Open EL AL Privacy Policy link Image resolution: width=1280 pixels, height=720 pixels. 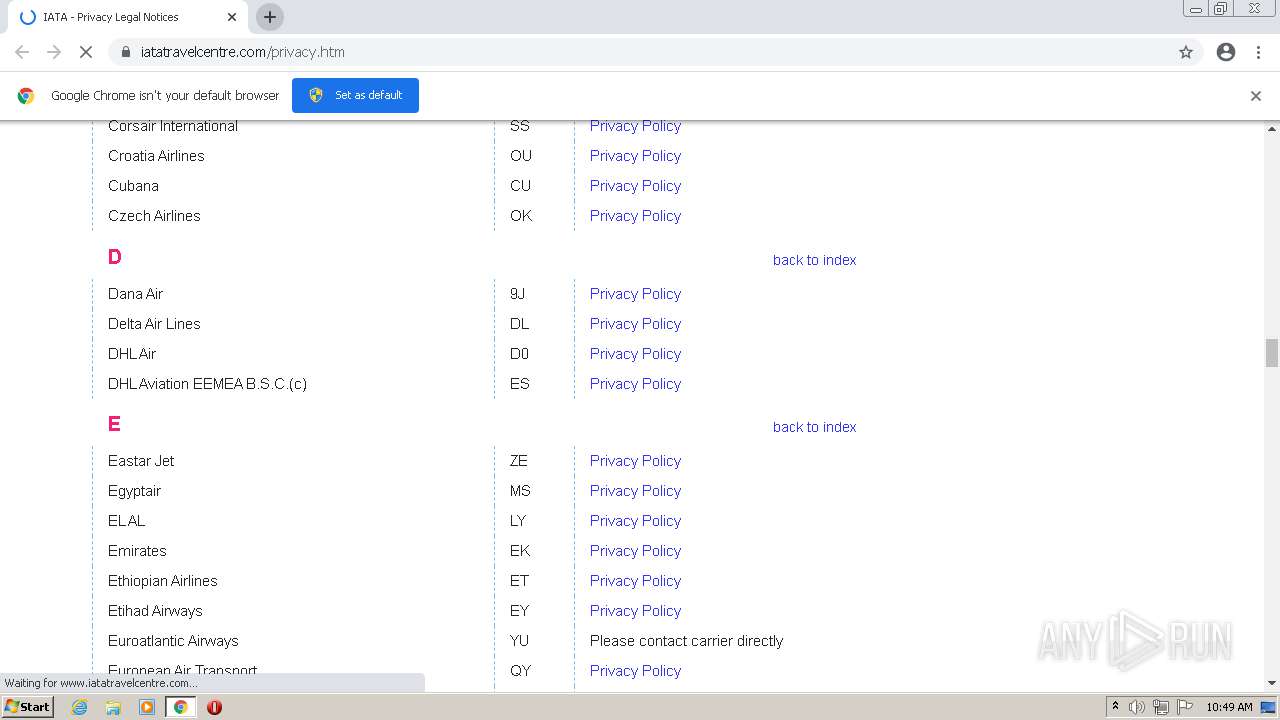coord(635,521)
